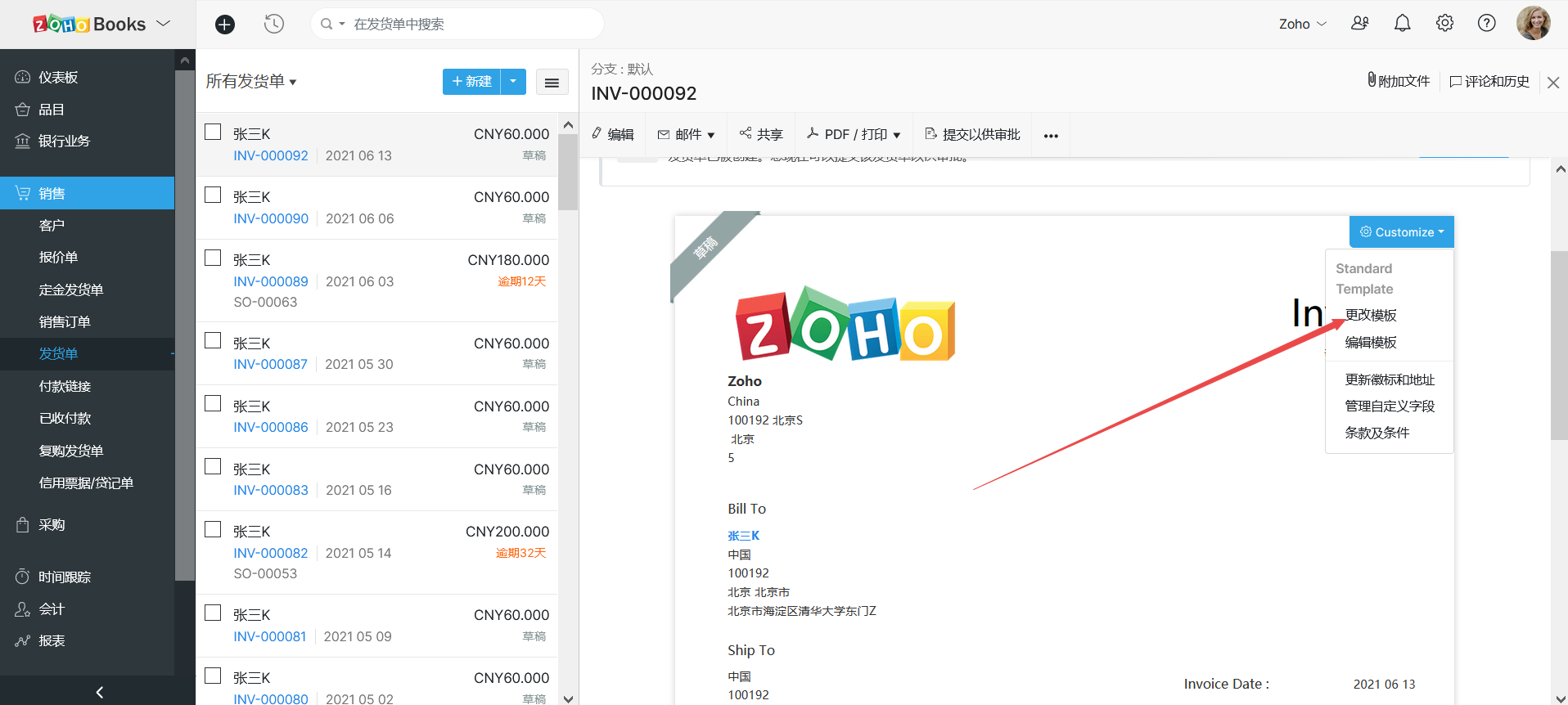Select 更改模板 from Customize menu
The height and width of the screenshot is (705, 1568).
coord(1371,316)
